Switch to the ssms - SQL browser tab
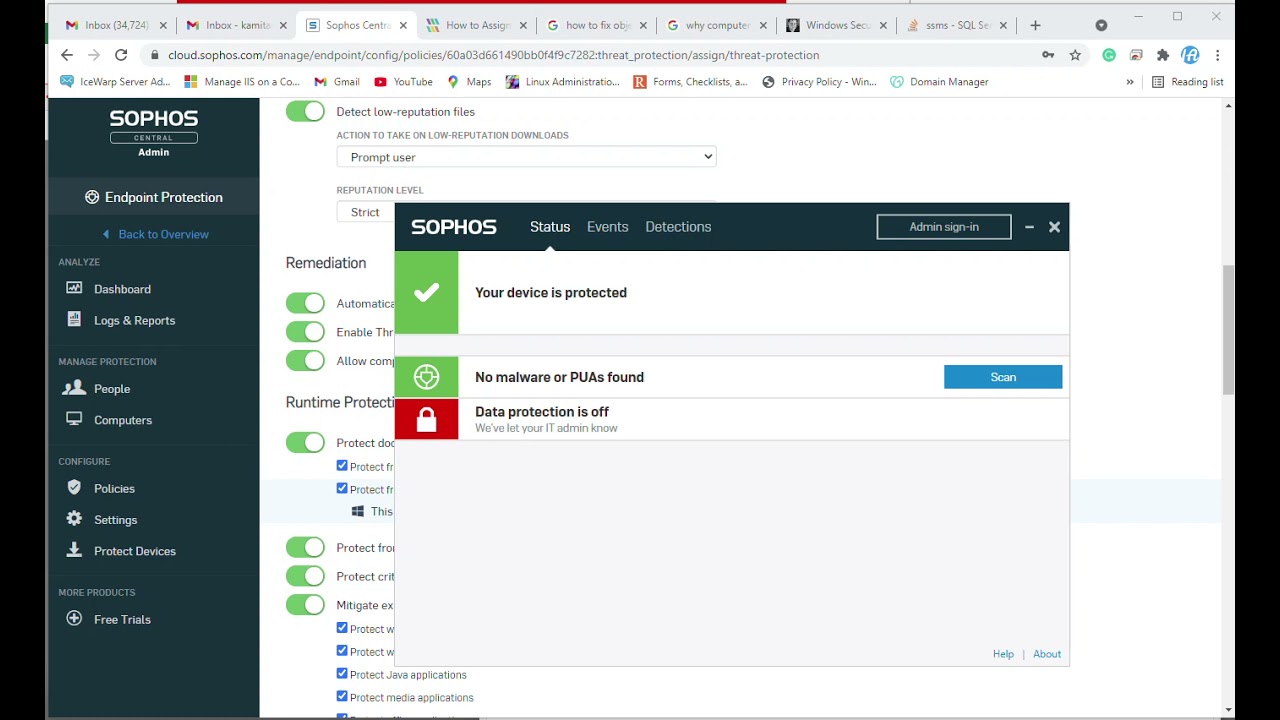This screenshot has width=1280, height=720. coord(955,25)
